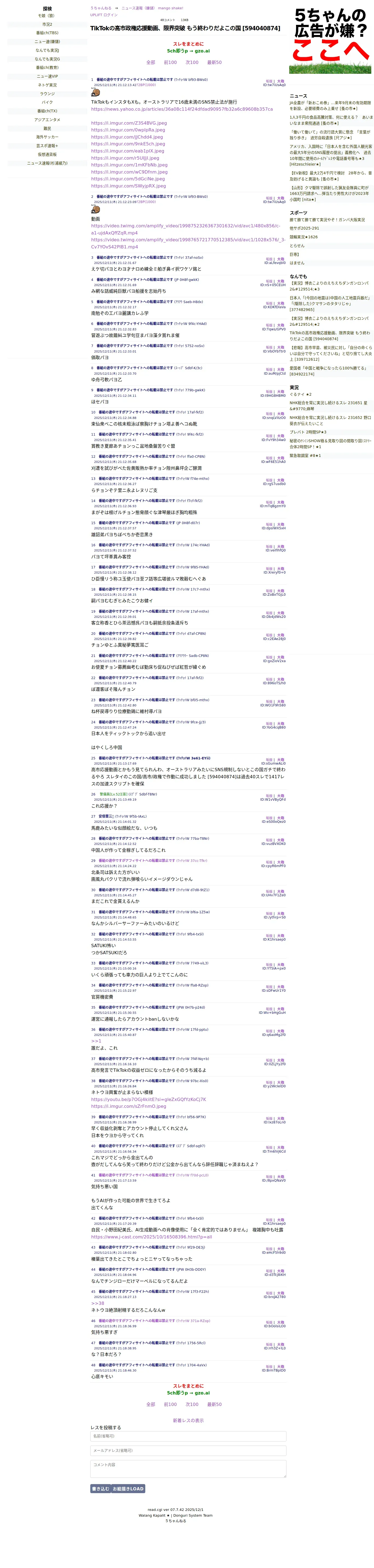
Task: Click 次100 below the thread title
Action: coord(192,63)
